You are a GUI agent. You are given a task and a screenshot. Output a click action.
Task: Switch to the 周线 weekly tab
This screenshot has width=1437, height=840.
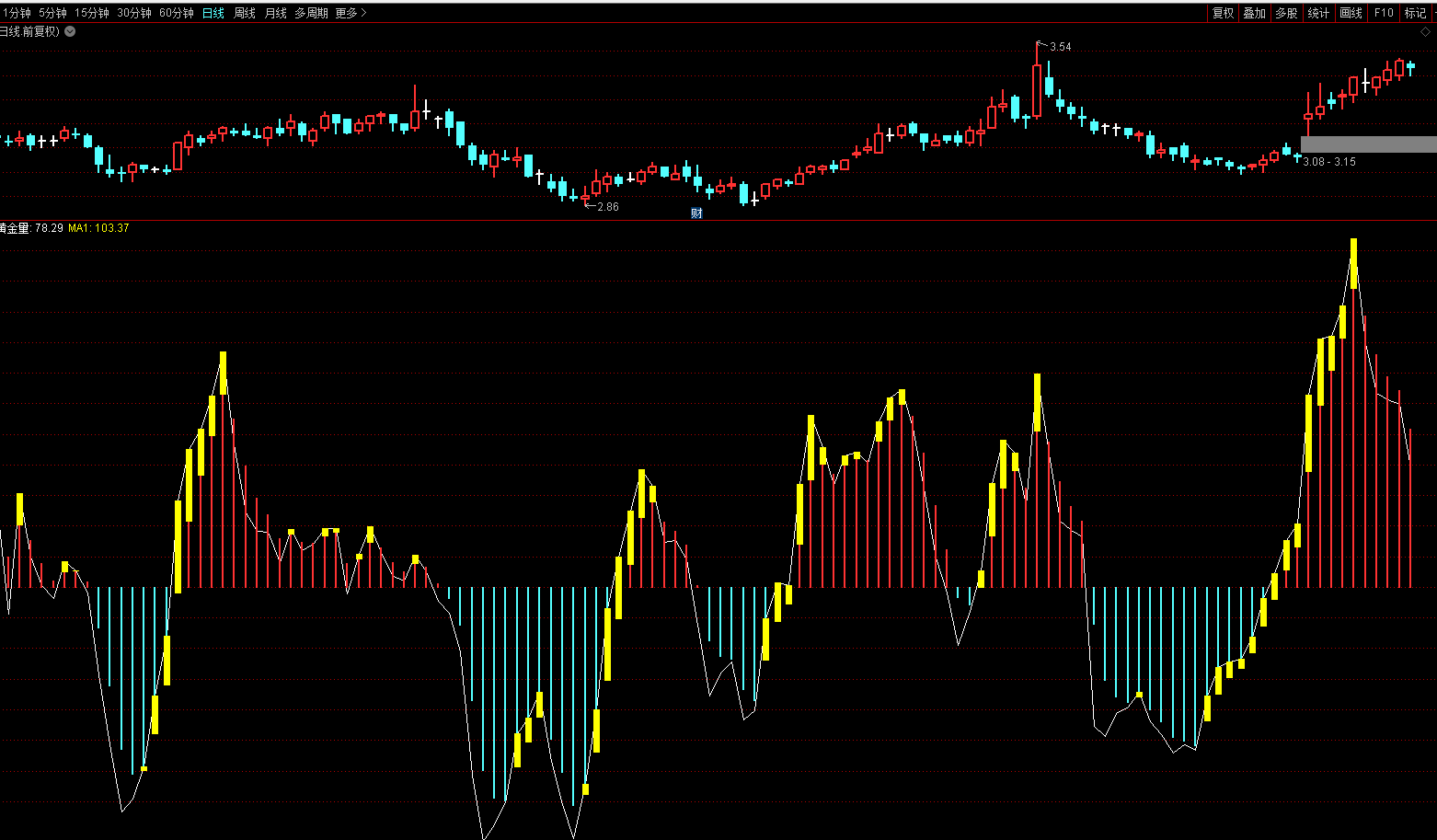245,13
